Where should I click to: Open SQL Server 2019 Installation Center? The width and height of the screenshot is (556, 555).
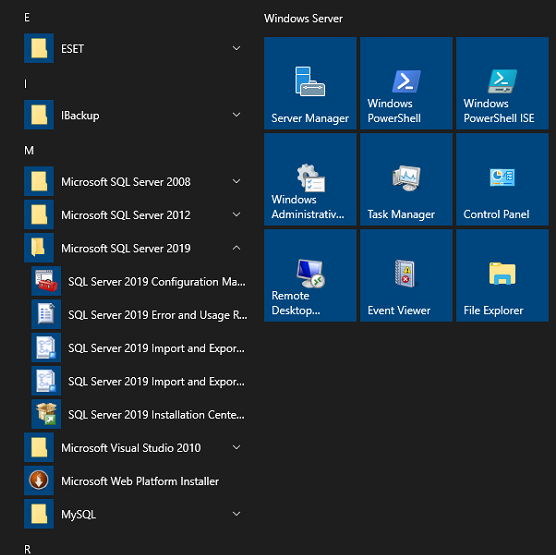point(140,414)
